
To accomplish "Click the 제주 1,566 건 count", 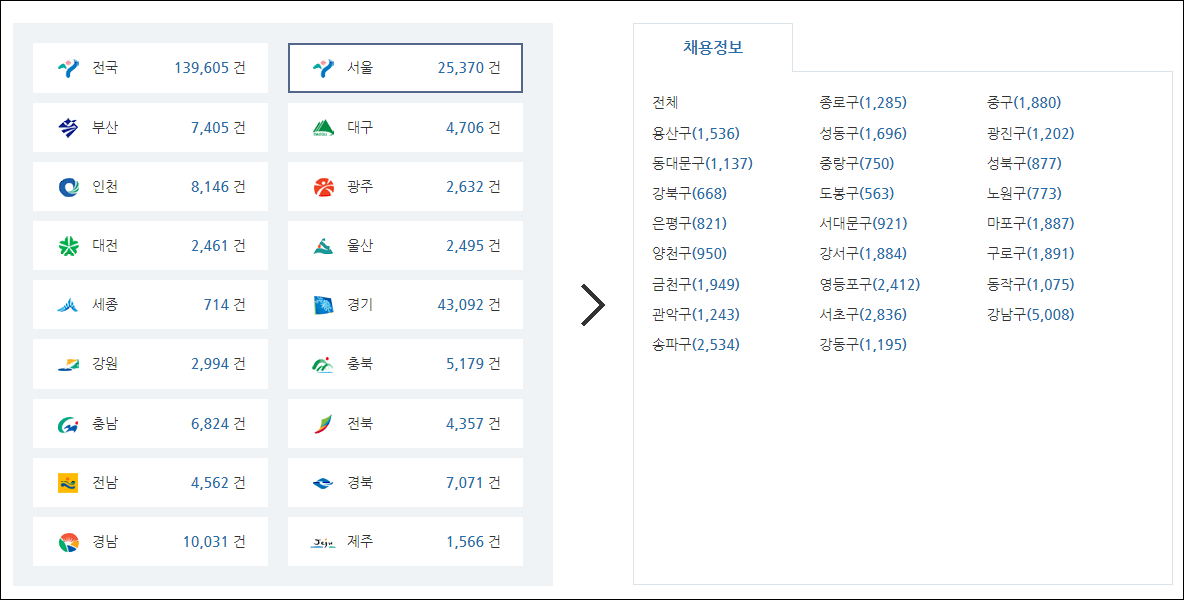I will [x=473, y=542].
